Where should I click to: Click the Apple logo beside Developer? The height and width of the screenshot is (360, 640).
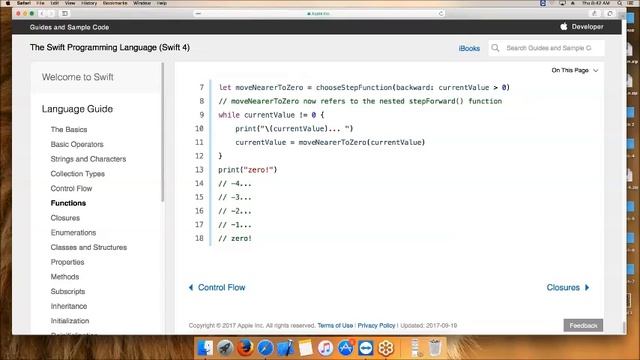pyautogui.click(x=564, y=27)
